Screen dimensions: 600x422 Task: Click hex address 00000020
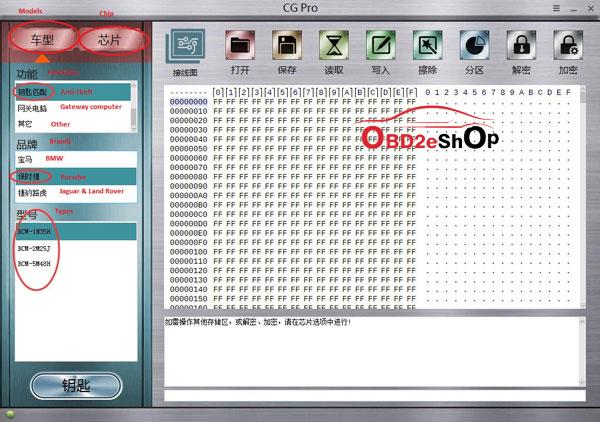tap(189, 121)
